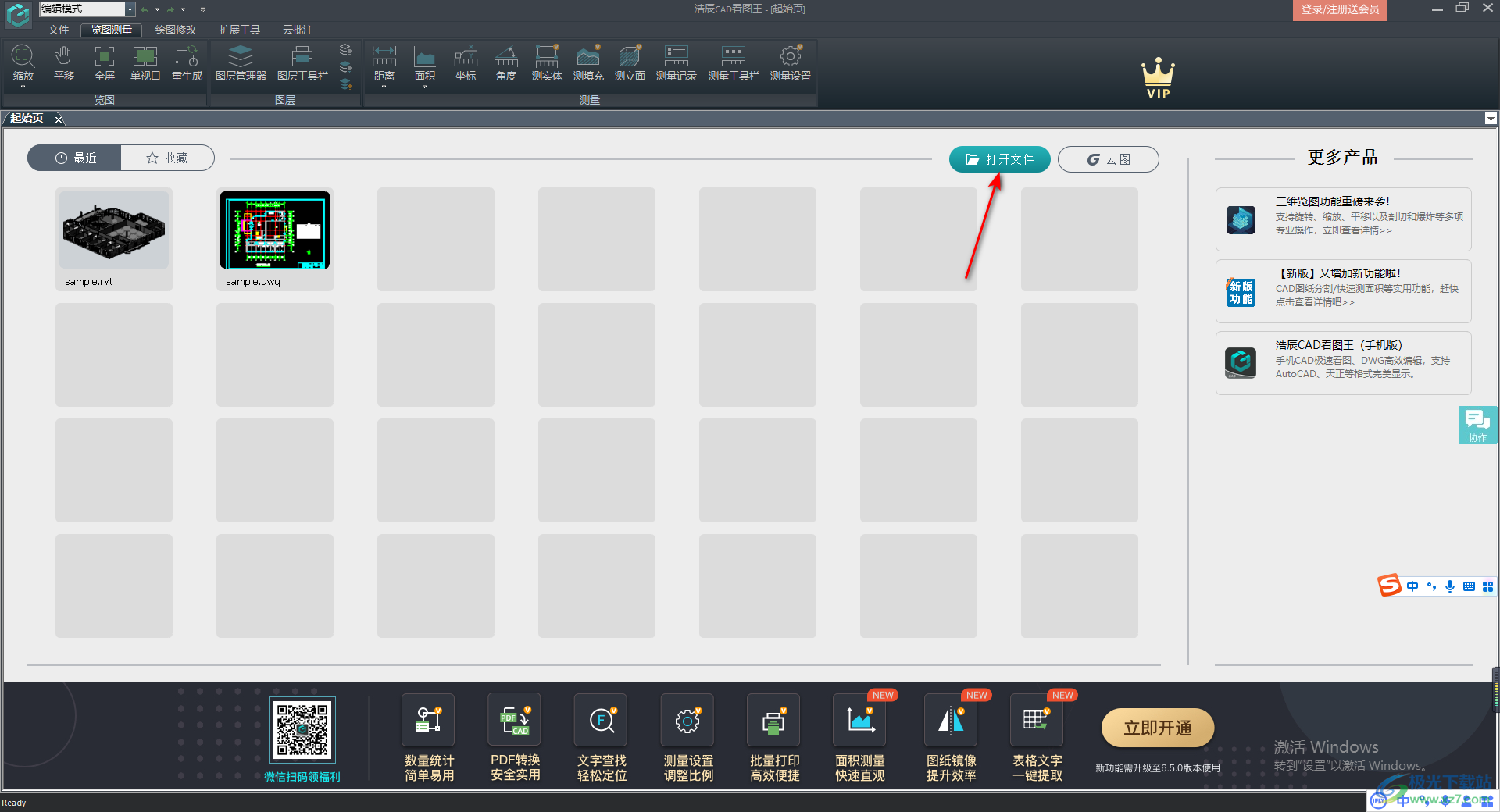Open the 文件 file menu

(x=59, y=30)
